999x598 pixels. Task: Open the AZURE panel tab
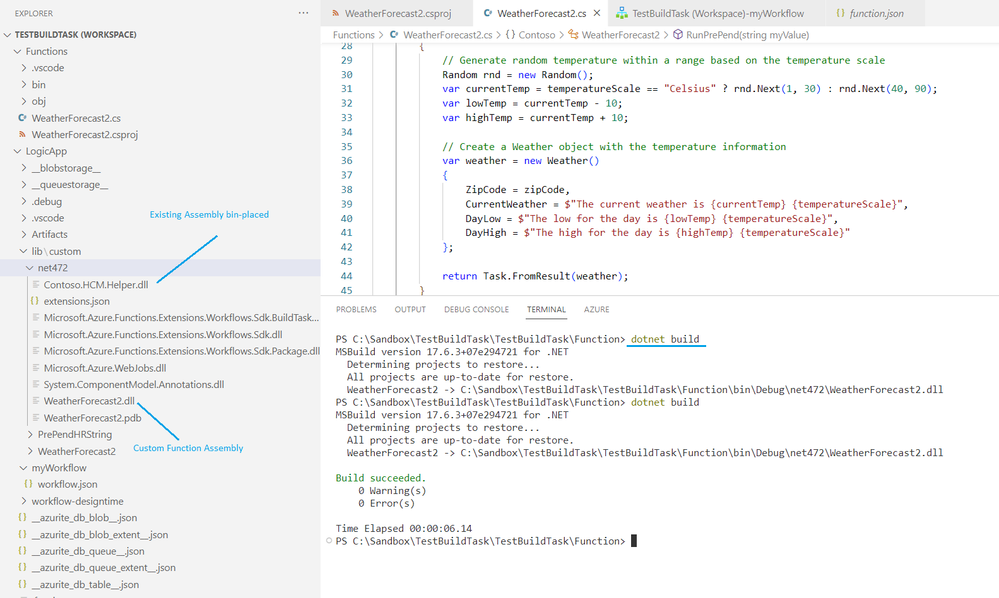pos(596,310)
